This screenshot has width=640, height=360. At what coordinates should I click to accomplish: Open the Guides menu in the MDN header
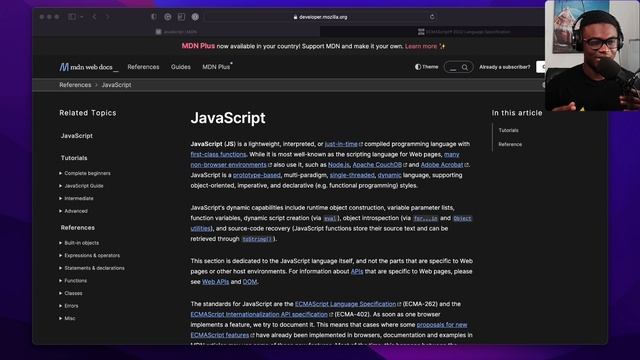[181, 67]
